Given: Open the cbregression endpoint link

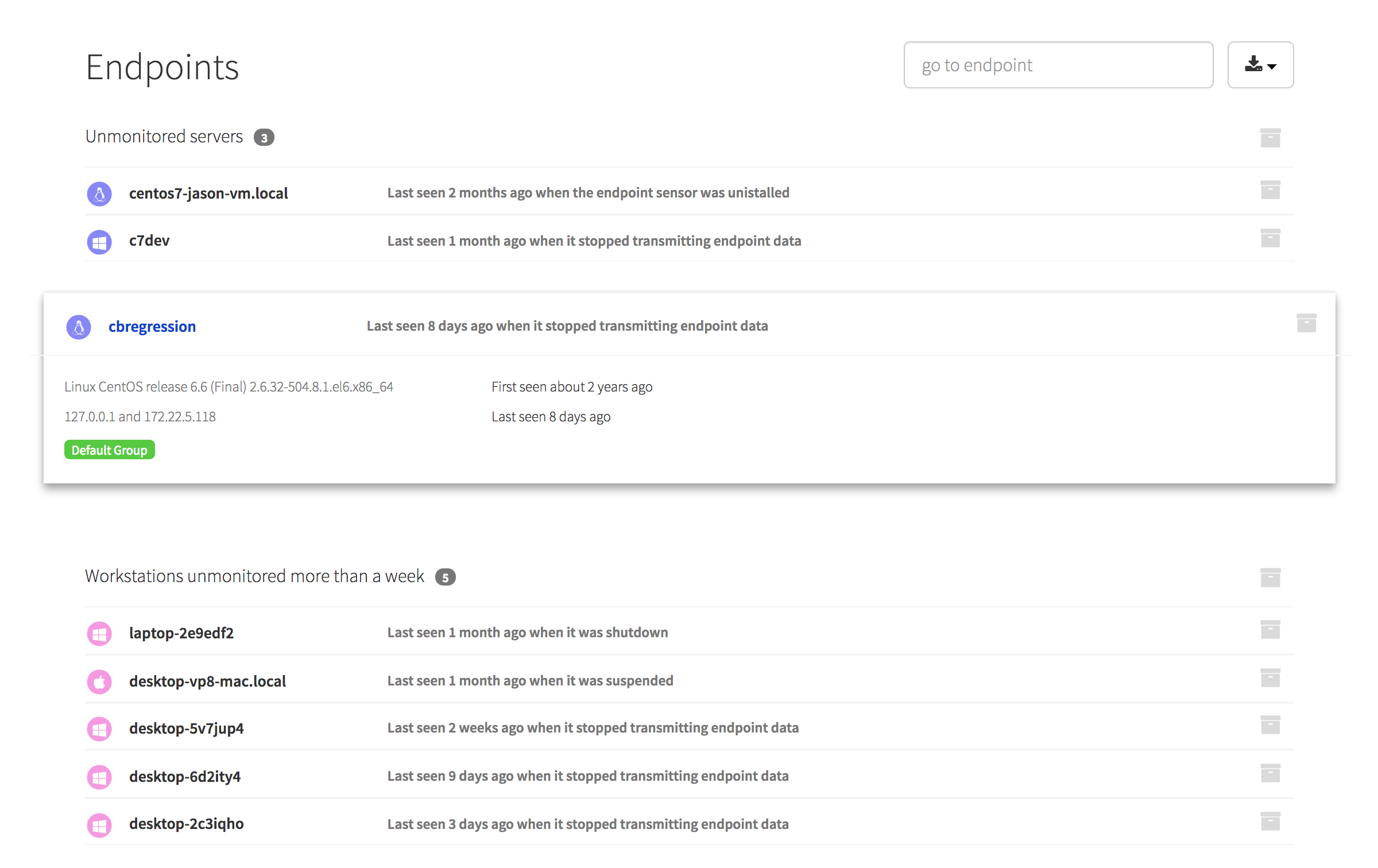Looking at the screenshot, I should coord(152,327).
